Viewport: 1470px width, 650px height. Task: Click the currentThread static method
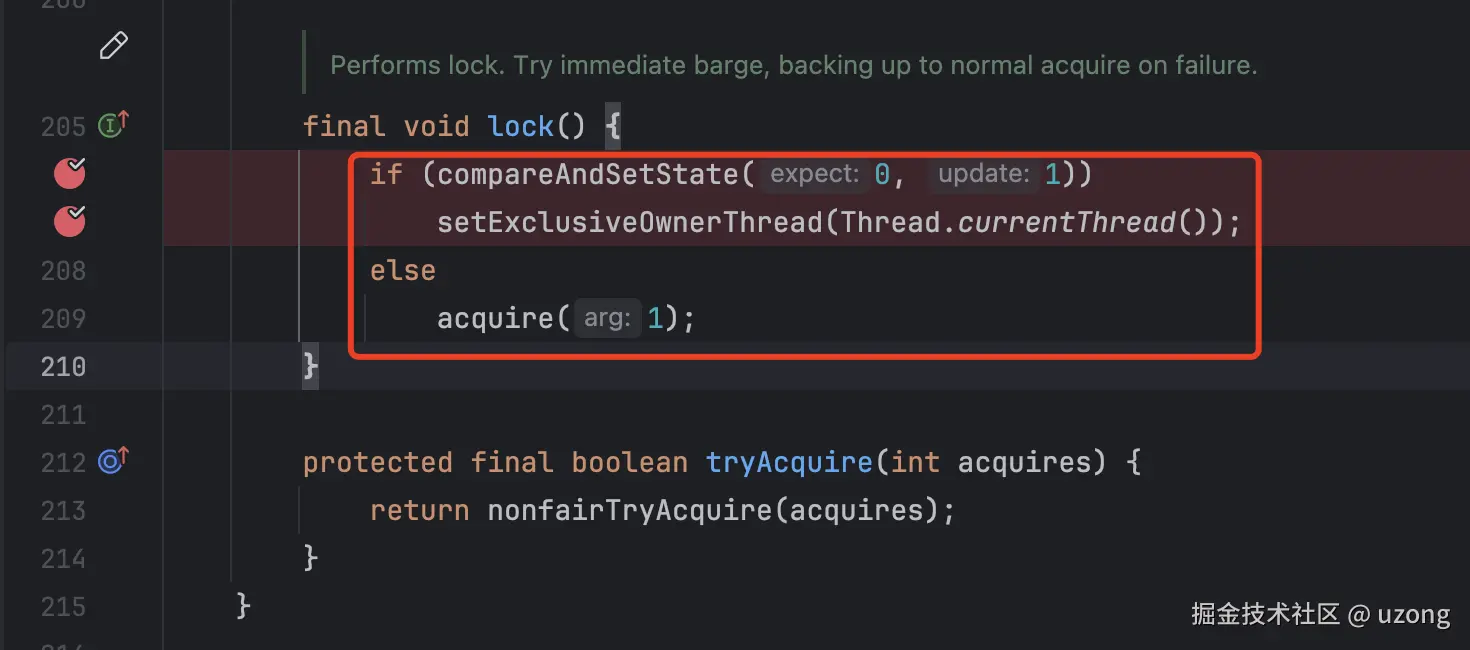1066,222
